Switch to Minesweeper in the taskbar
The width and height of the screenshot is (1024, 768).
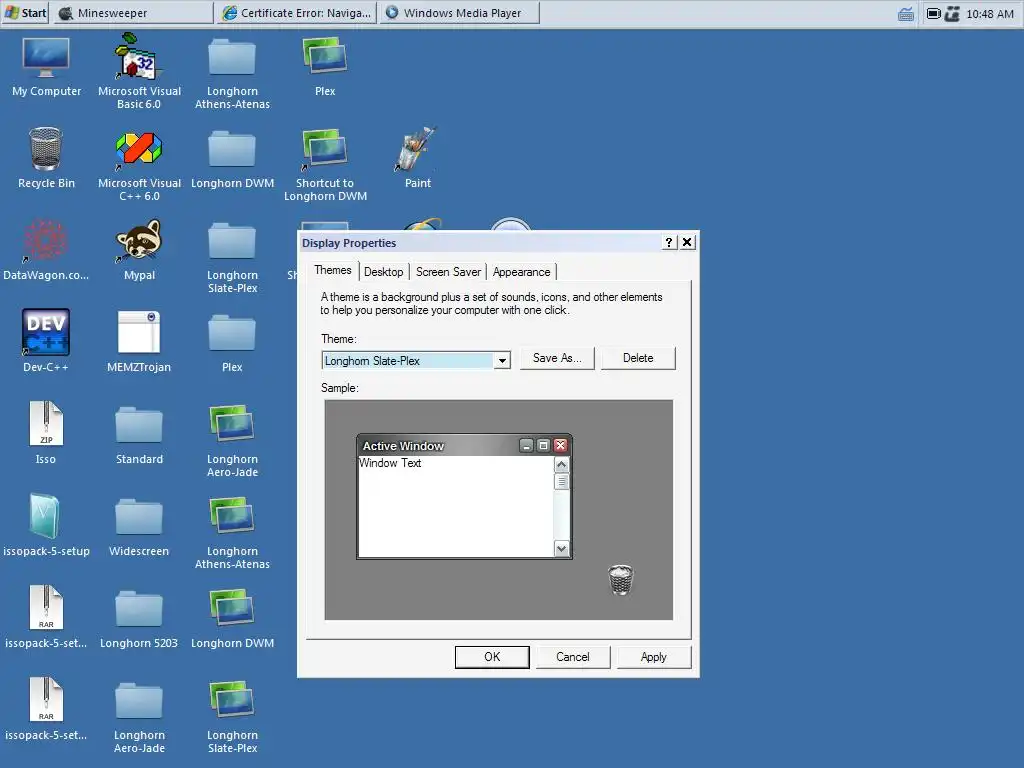133,12
